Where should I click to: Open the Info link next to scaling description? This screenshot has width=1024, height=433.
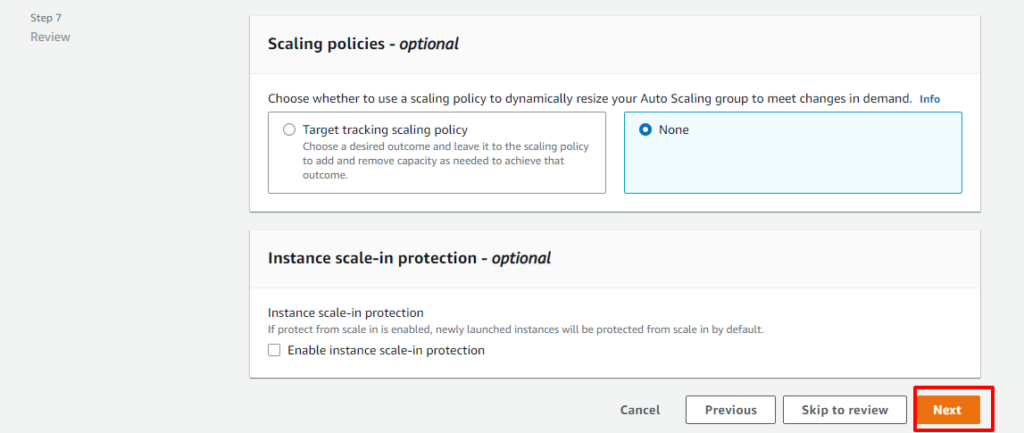[x=930, y=99]
